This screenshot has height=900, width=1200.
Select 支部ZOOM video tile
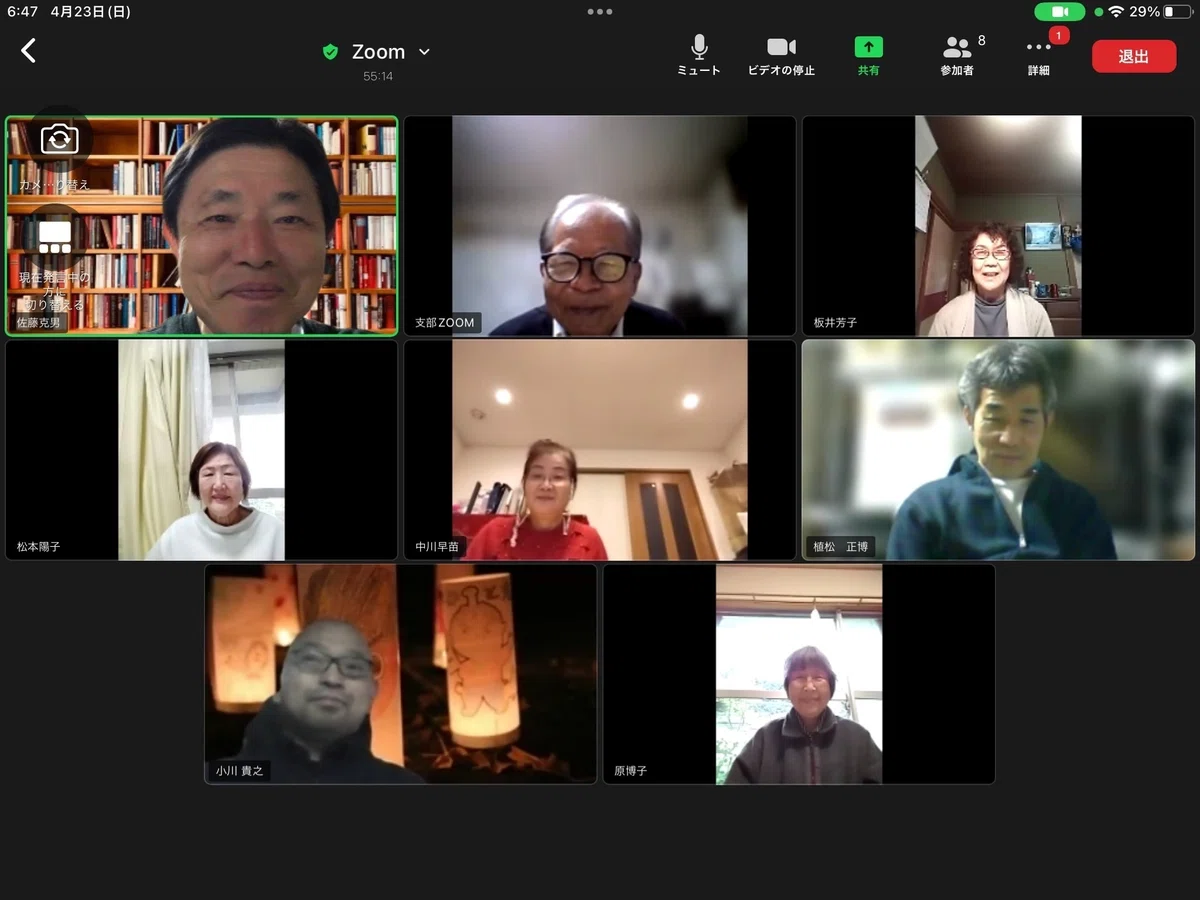coord(600,225)
